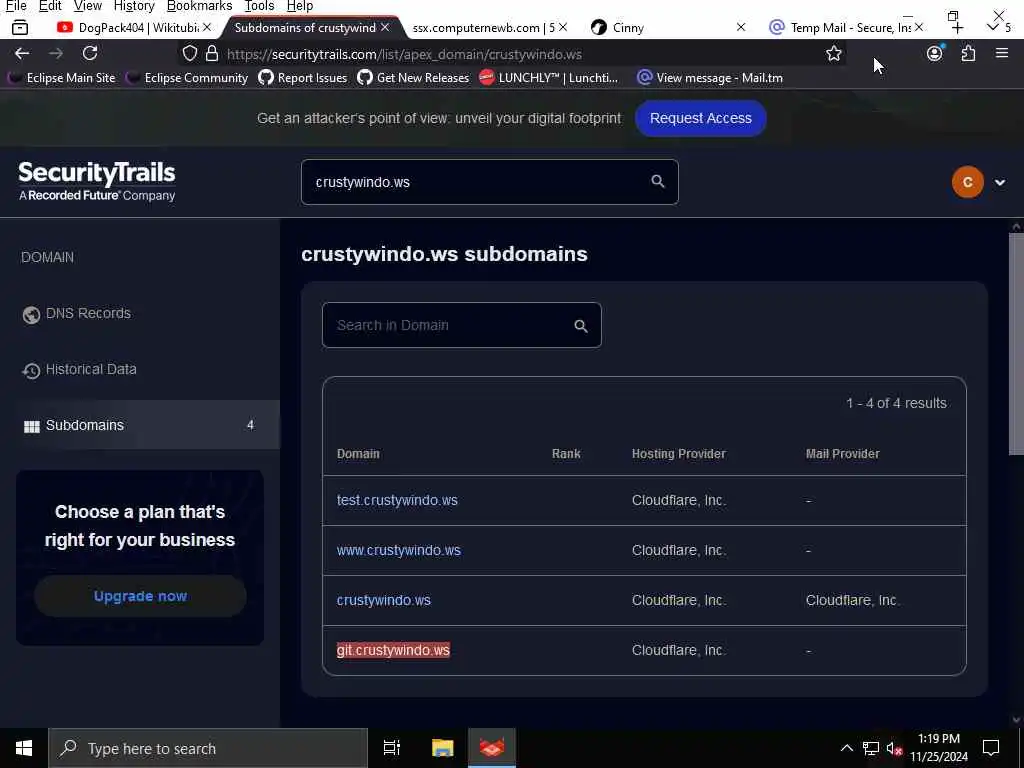
Task: Select Subdomains in the sidebar
Action: pyautogui.click(x=140, y=425)
